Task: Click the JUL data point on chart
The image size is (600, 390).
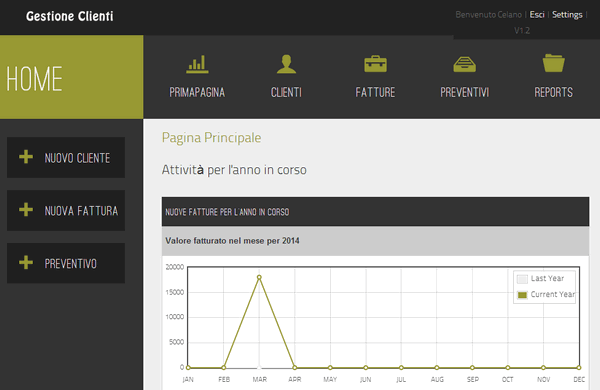Action: pyautogui.click(x=401, y=368)
